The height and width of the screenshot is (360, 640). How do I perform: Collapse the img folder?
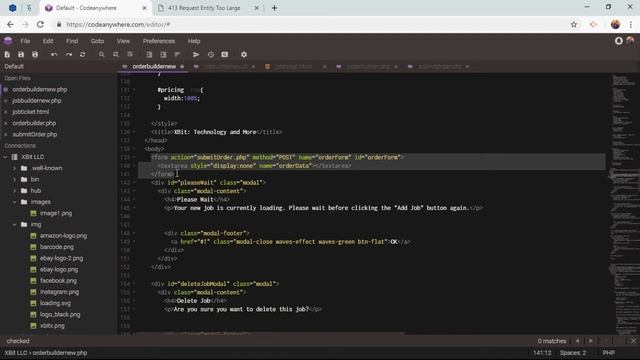pyautogui.click(x=15, y=224)
